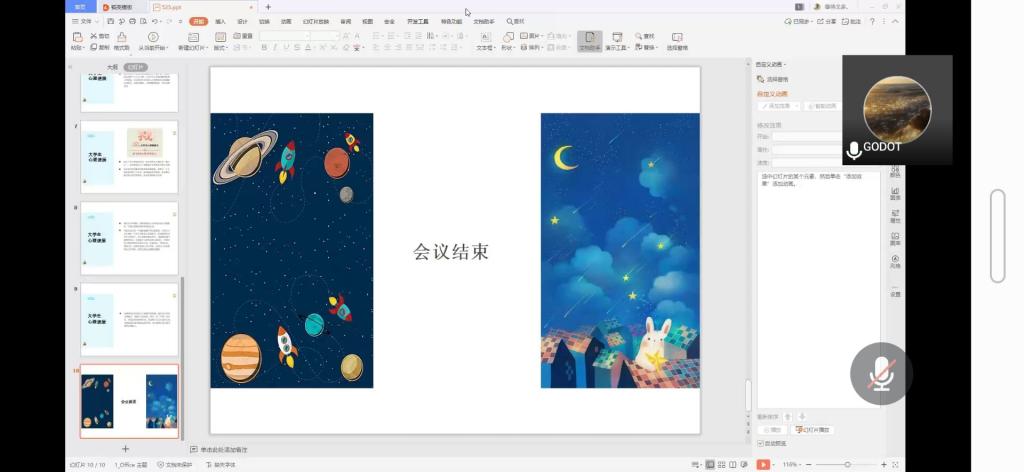Open the font name combo box
Image resolution: width=1024 pixels, height=472 pixels.
pyautogui.click(x=286, y=36)
